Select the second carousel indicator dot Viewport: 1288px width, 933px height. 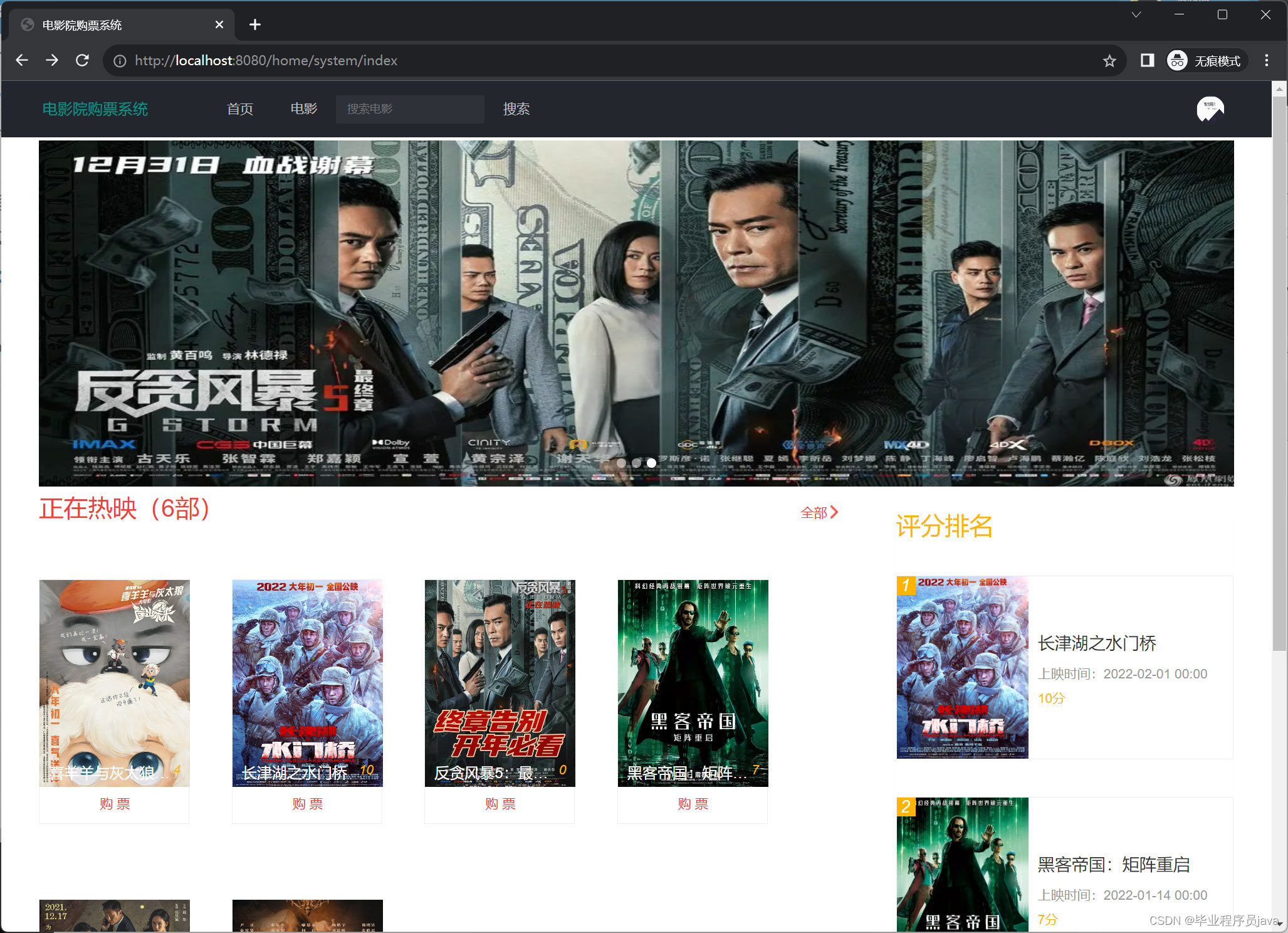[636, 463]
